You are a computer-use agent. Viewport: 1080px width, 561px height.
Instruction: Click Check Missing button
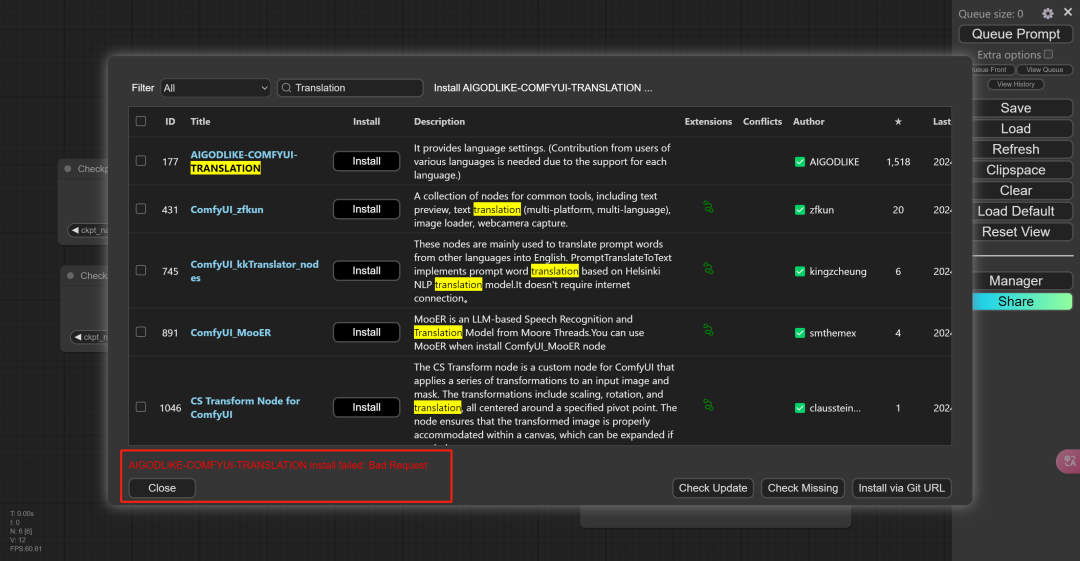[802, 488]
